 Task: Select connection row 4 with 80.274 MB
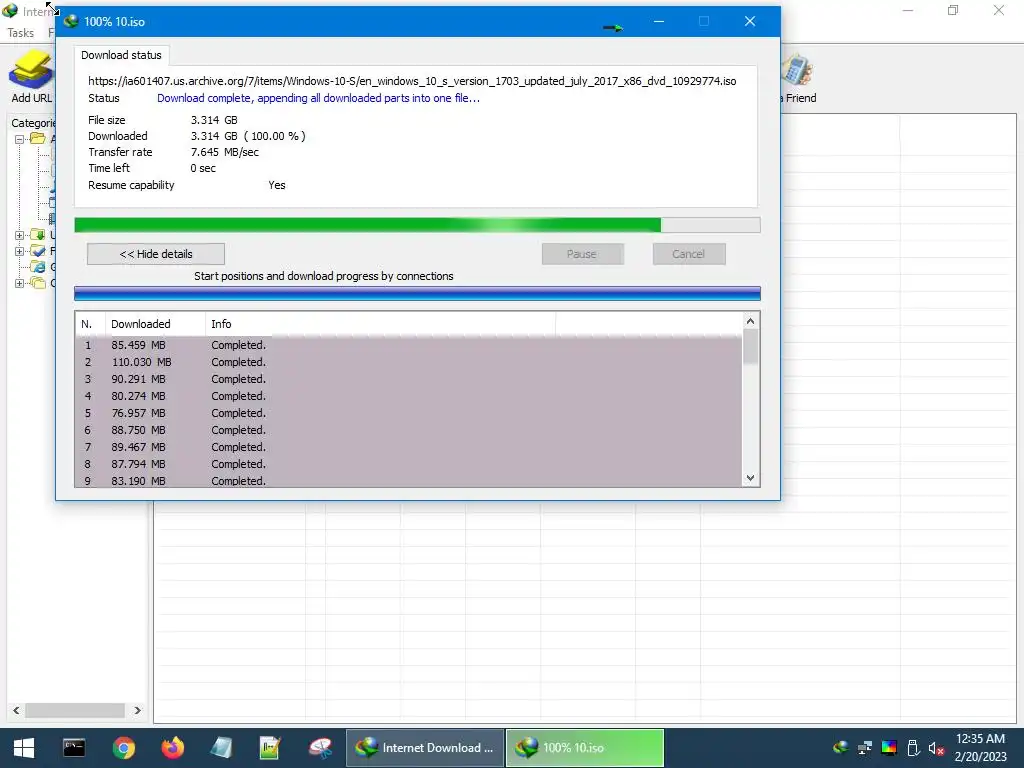(x=409, y=396)
